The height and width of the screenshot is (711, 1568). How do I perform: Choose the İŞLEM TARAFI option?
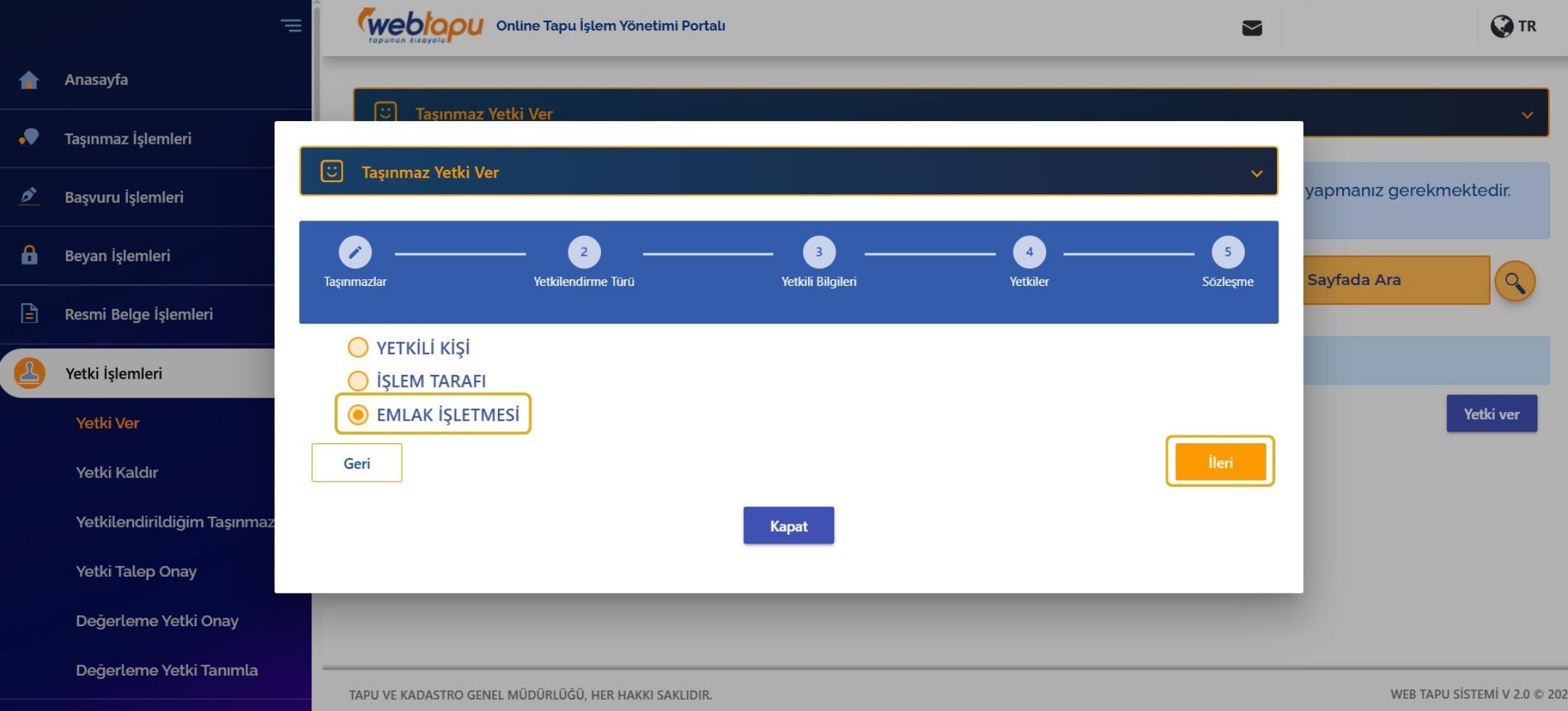358,380
